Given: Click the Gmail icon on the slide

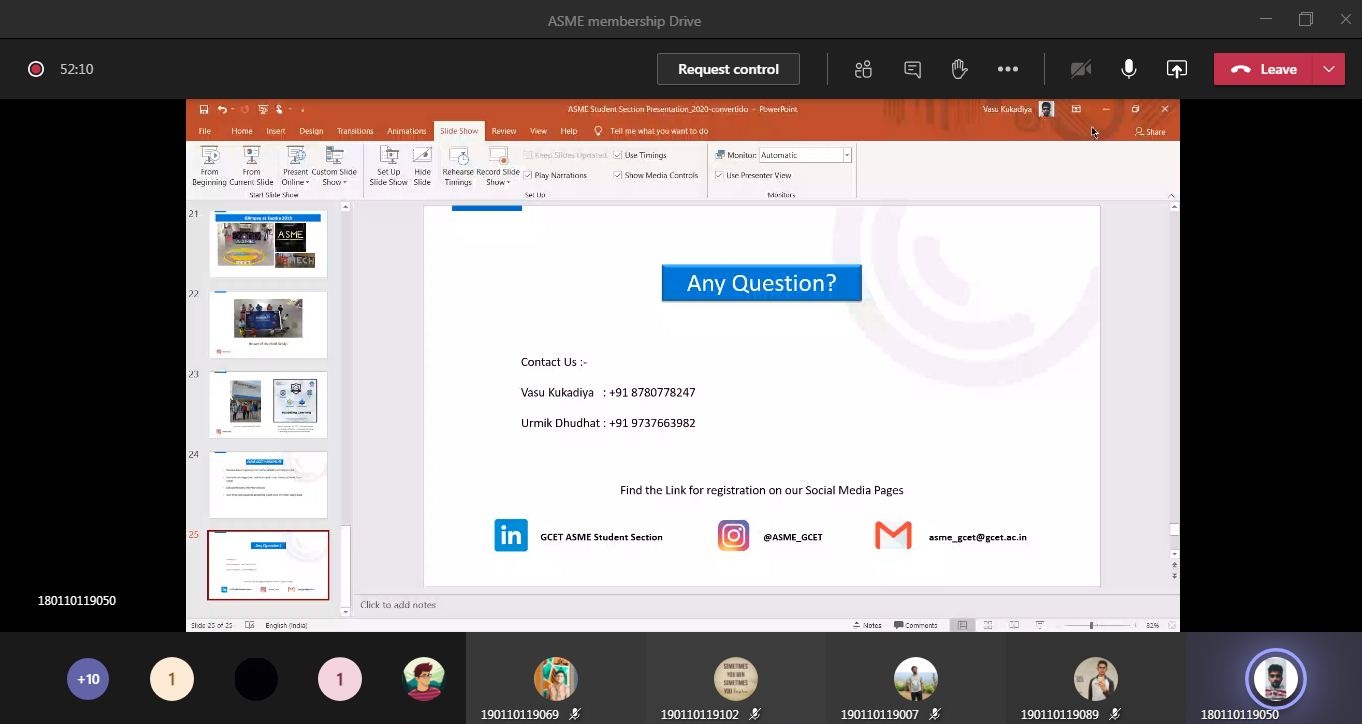Looking at the screenshot, I should tap(893, 536).
